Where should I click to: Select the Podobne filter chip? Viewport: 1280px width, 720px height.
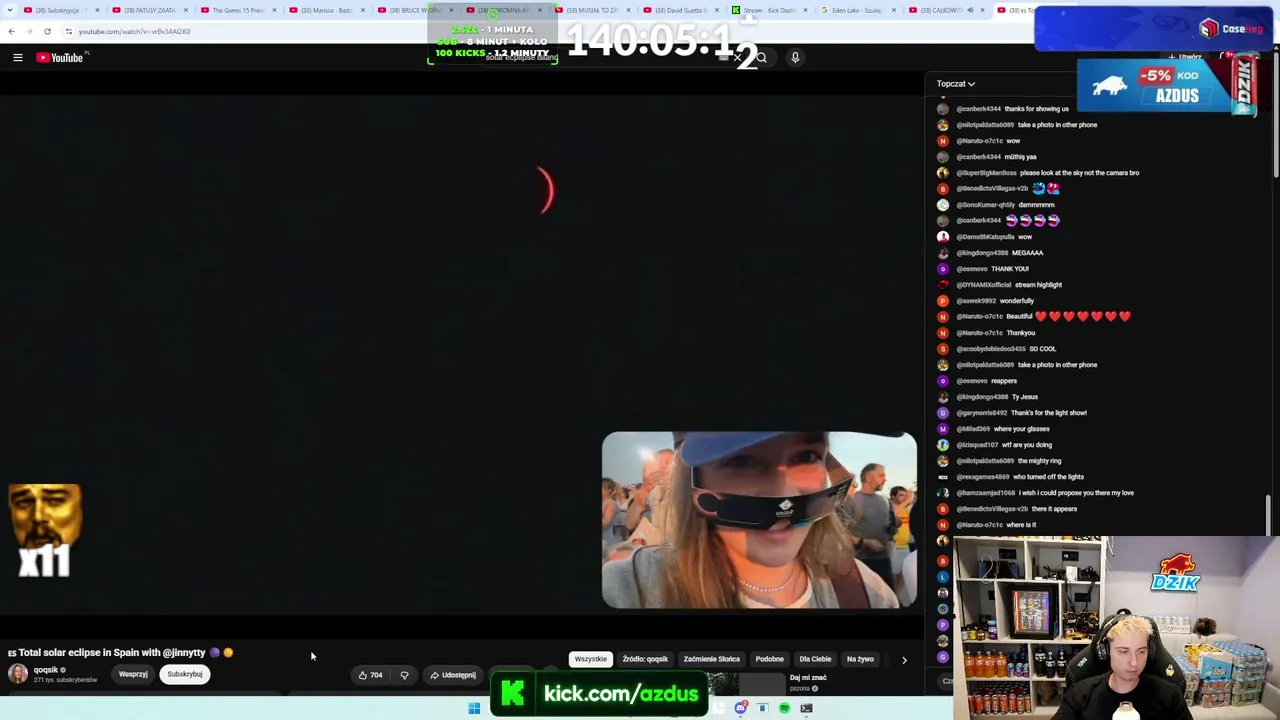770,659
